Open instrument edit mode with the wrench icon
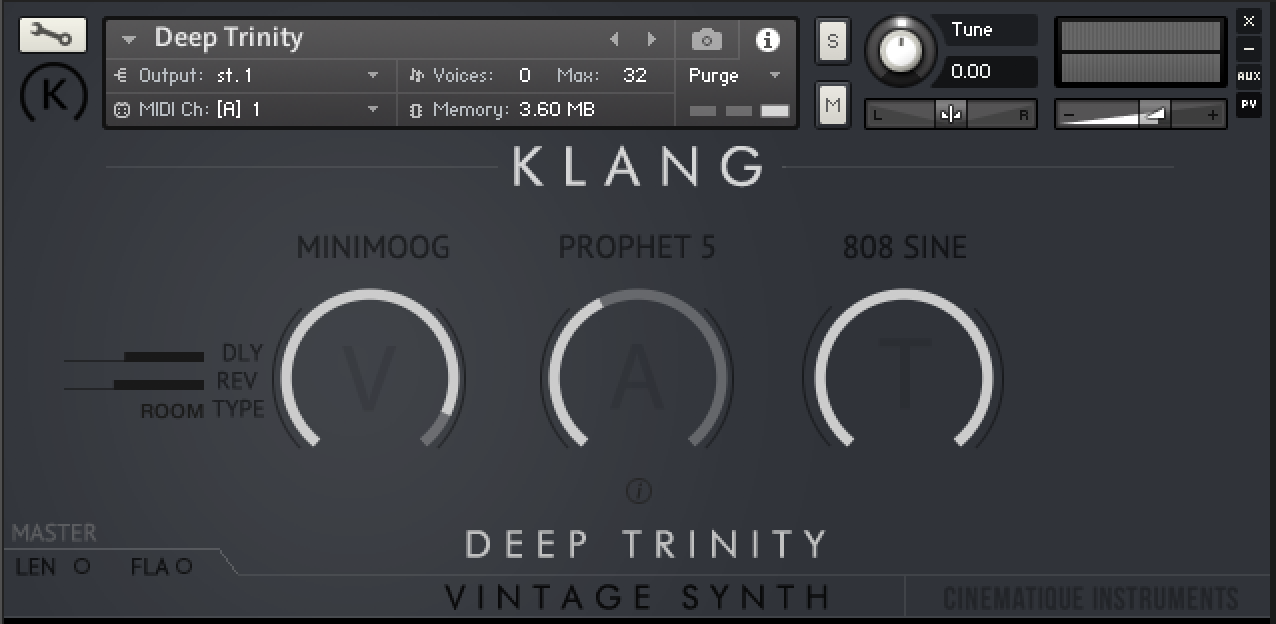1276x624 pixels. pos(52,36)
